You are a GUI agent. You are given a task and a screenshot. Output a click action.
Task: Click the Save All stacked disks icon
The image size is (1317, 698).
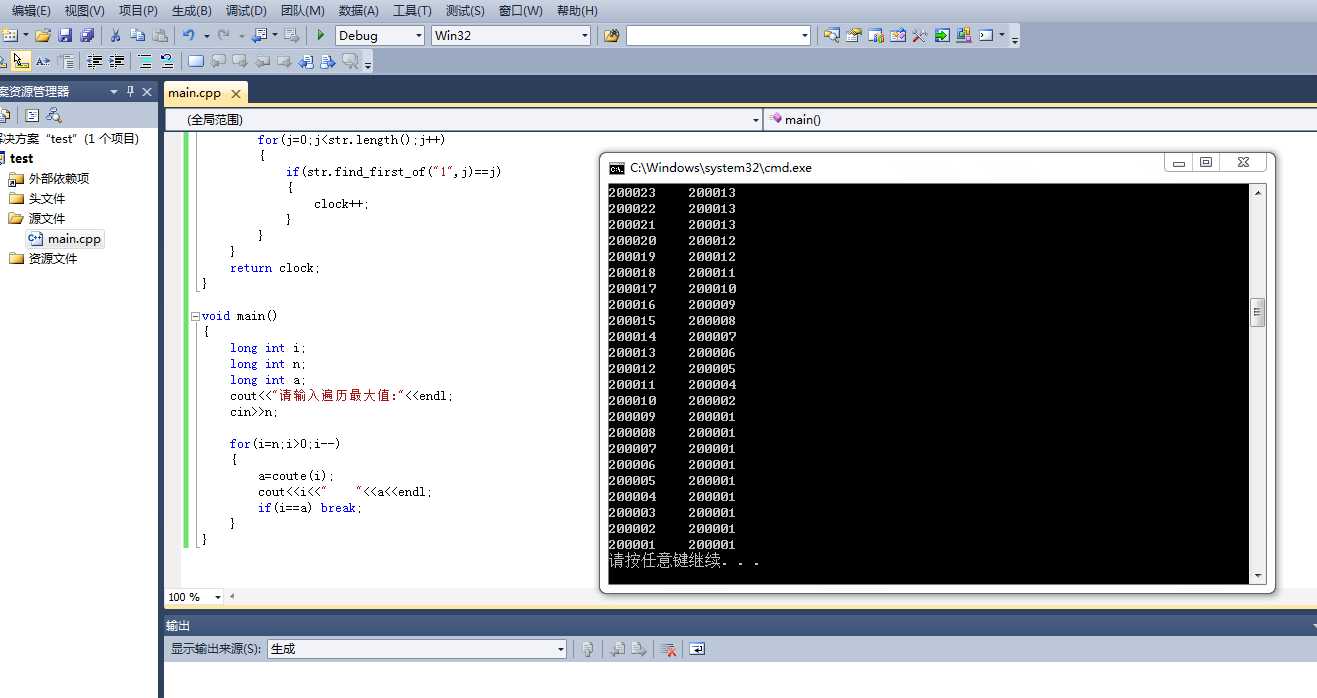[87, 35]
